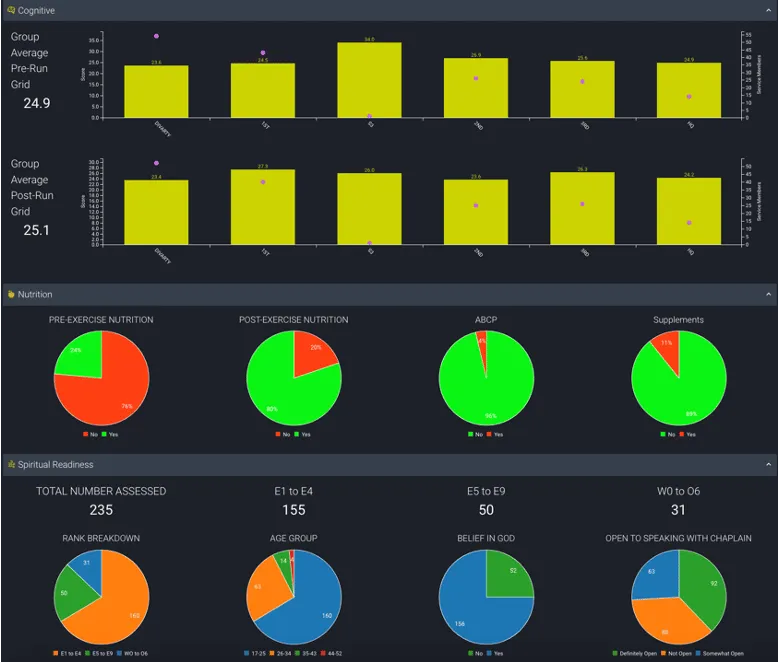Click the Post-Run Grid average value 25.1

click(x=36, y=230)
